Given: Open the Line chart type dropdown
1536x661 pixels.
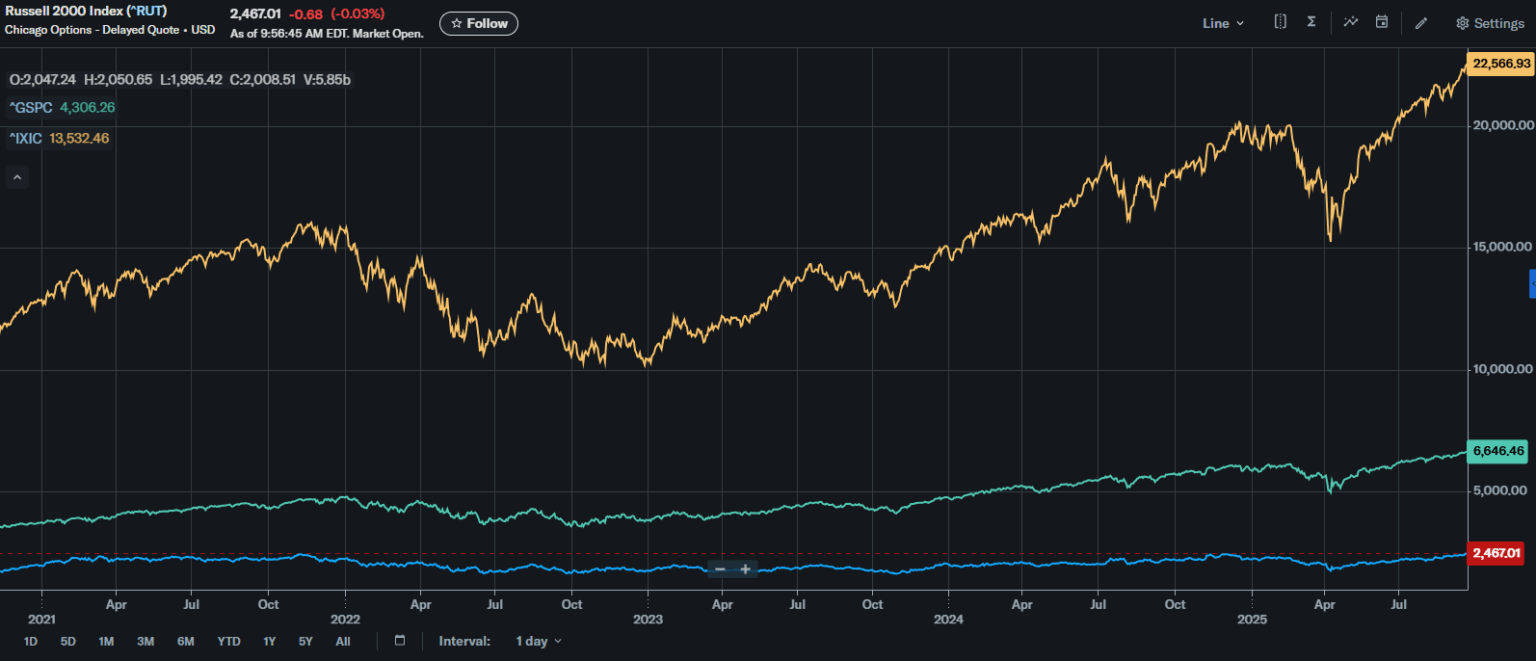Looking at the screenshot, I should coord(1221,22).
